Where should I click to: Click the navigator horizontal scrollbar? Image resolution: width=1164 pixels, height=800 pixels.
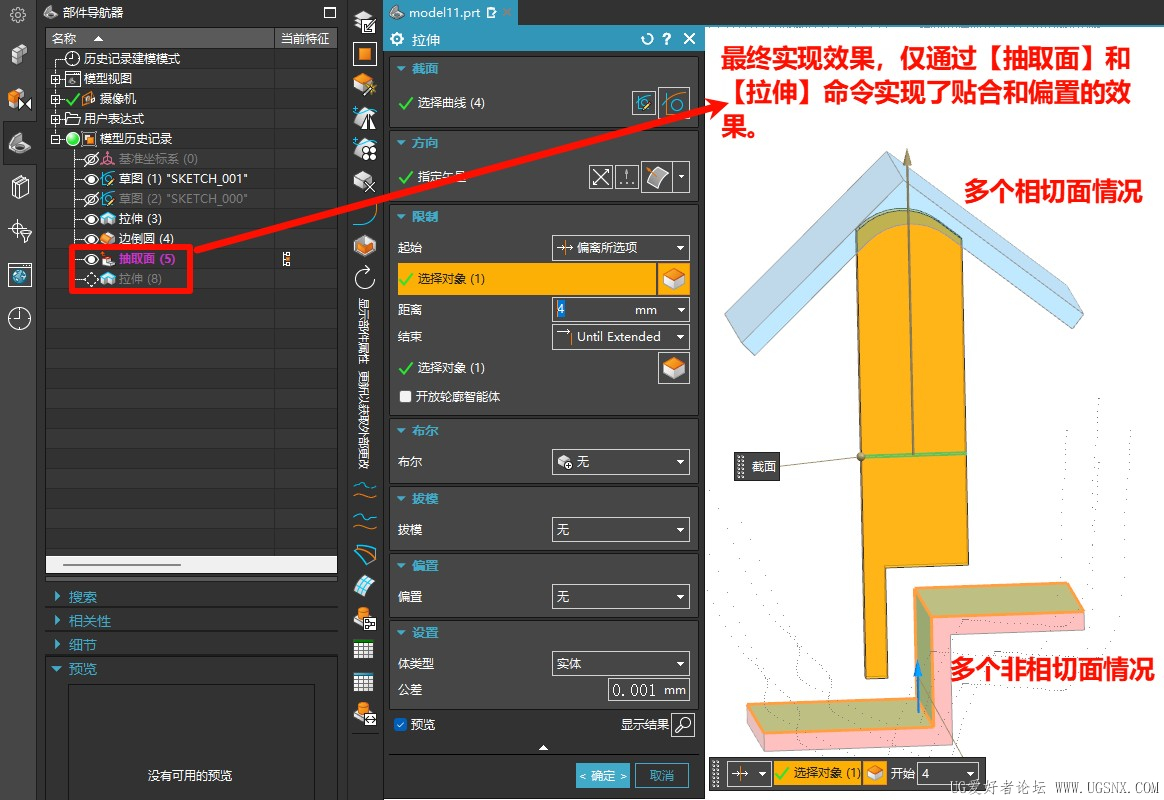point(122,565)
